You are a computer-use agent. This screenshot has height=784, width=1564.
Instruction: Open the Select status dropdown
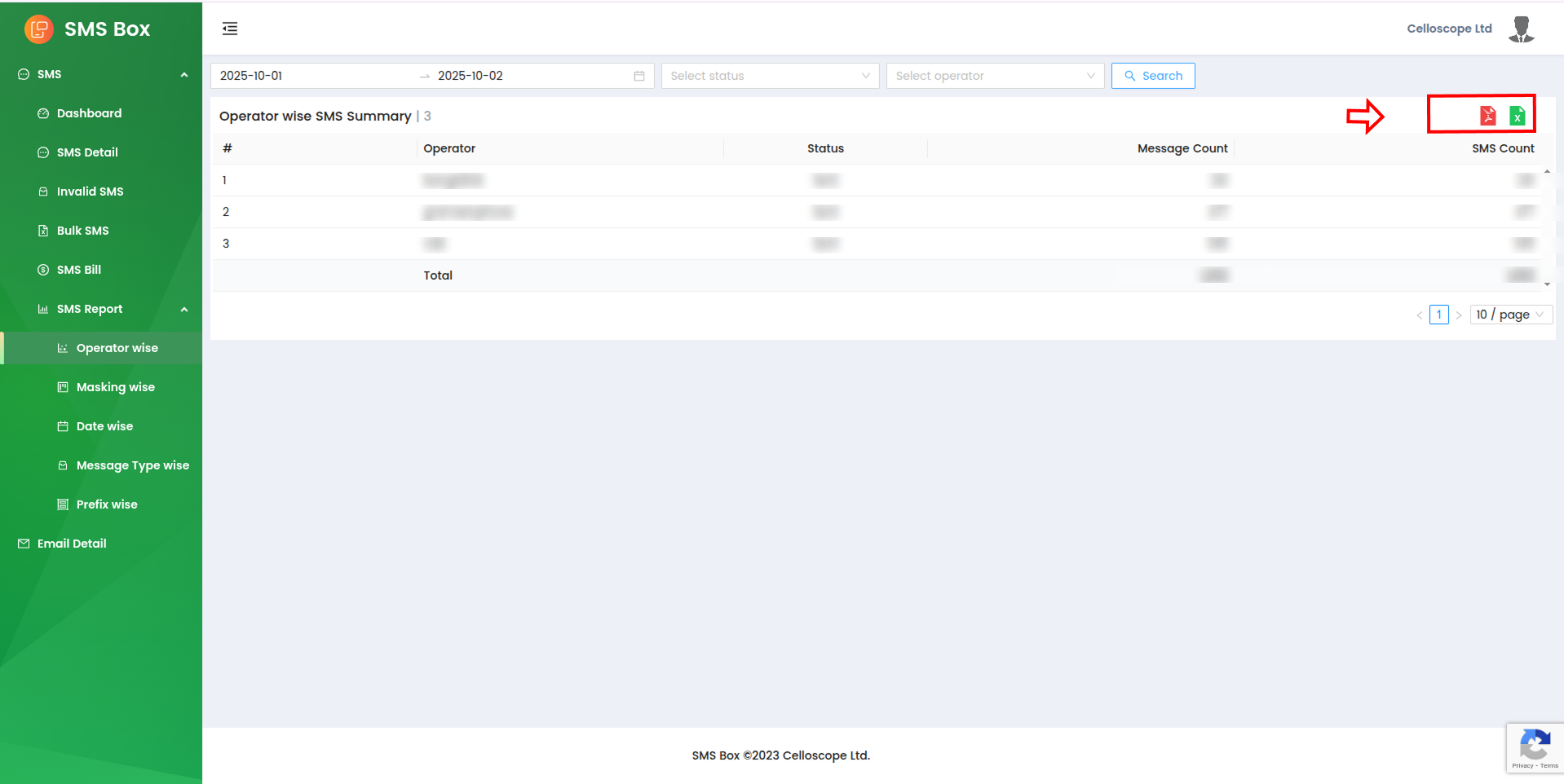(x=770, y=76)
